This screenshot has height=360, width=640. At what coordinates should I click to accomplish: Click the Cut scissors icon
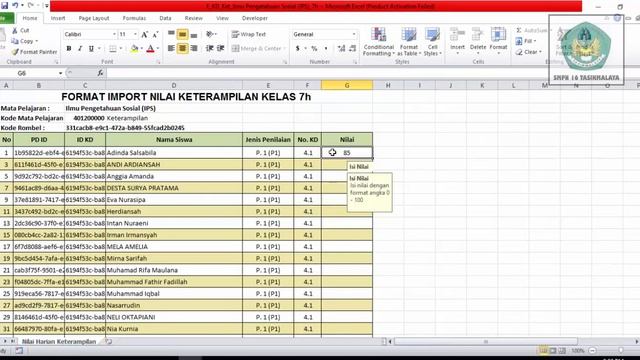(x=15, y=31)
